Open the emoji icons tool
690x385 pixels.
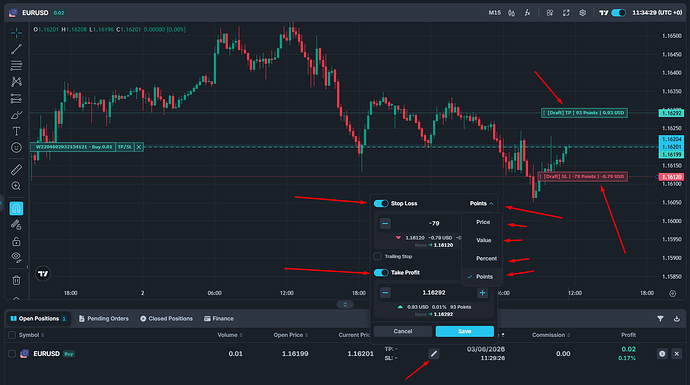(16, 148)
